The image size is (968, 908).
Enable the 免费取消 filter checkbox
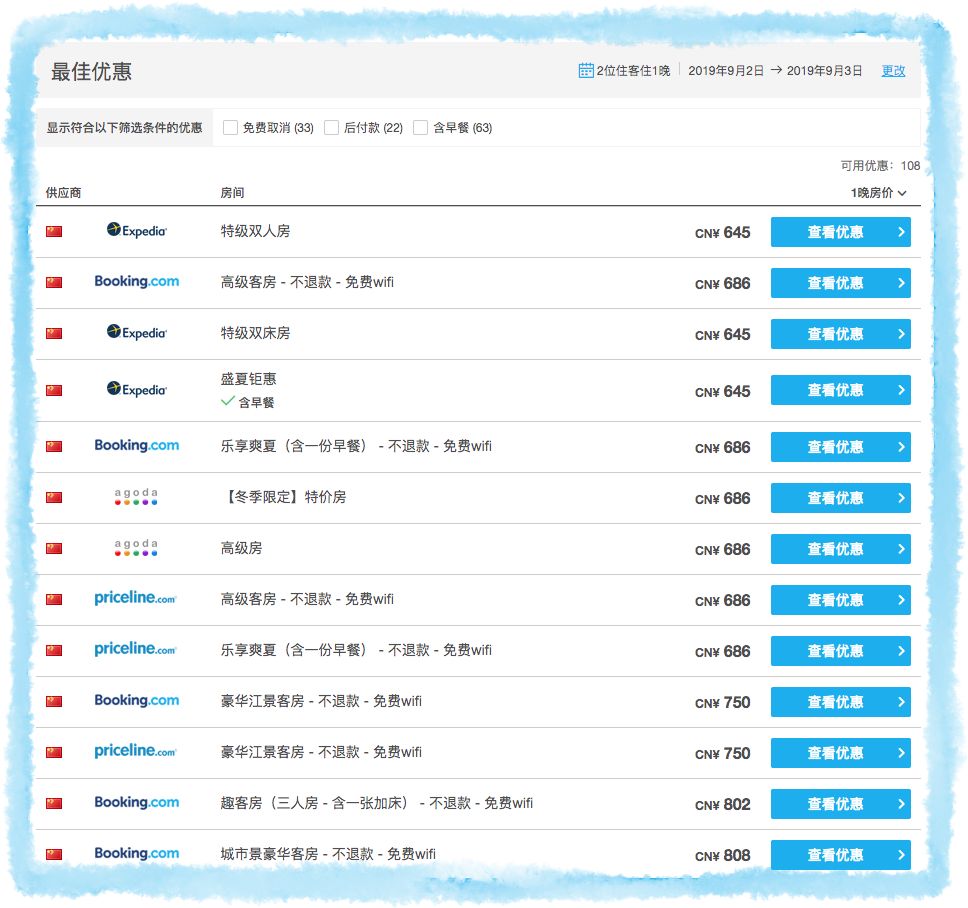(x=230, y=127)
